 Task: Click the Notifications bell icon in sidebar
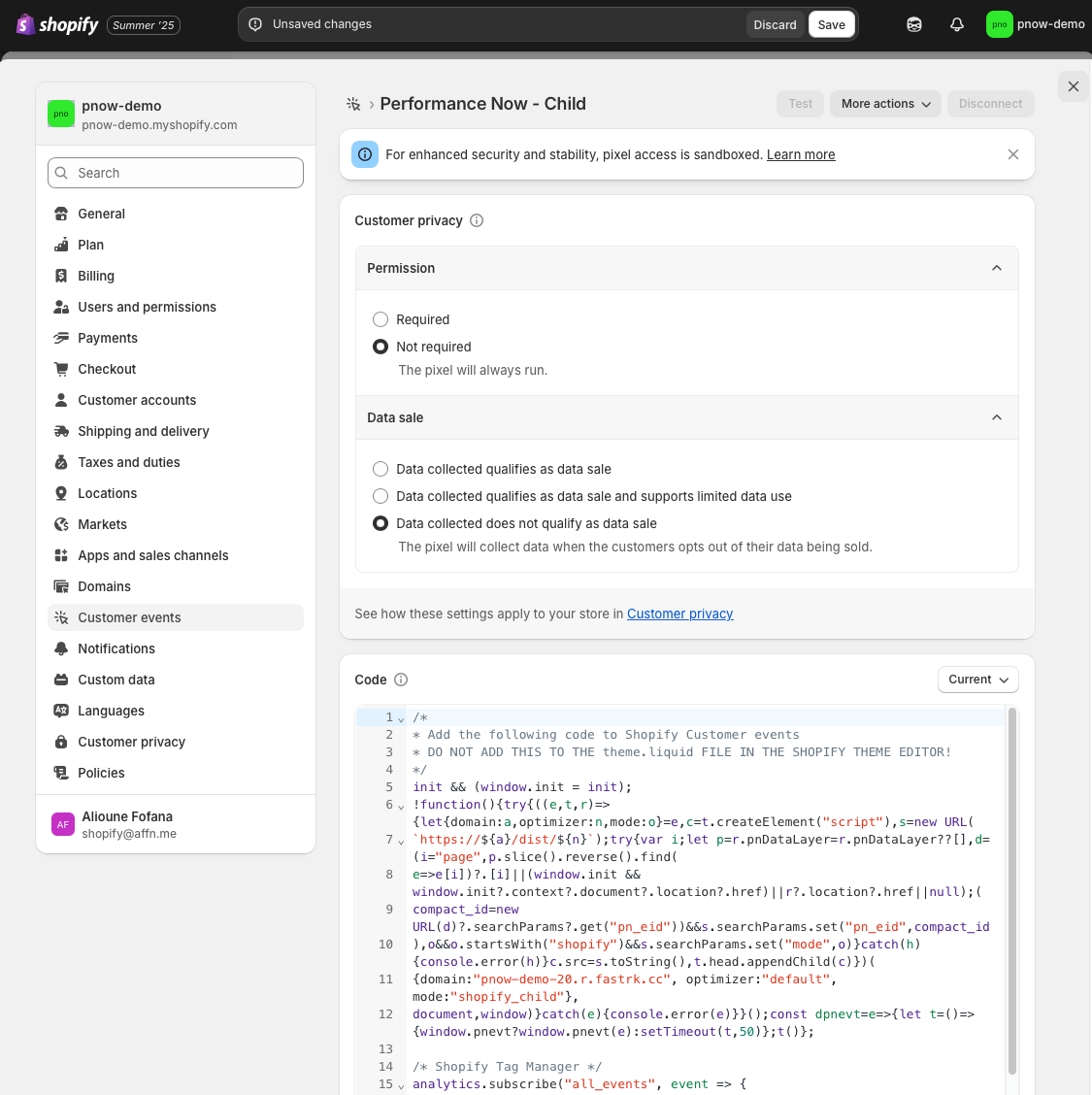[x=61, y=648]
